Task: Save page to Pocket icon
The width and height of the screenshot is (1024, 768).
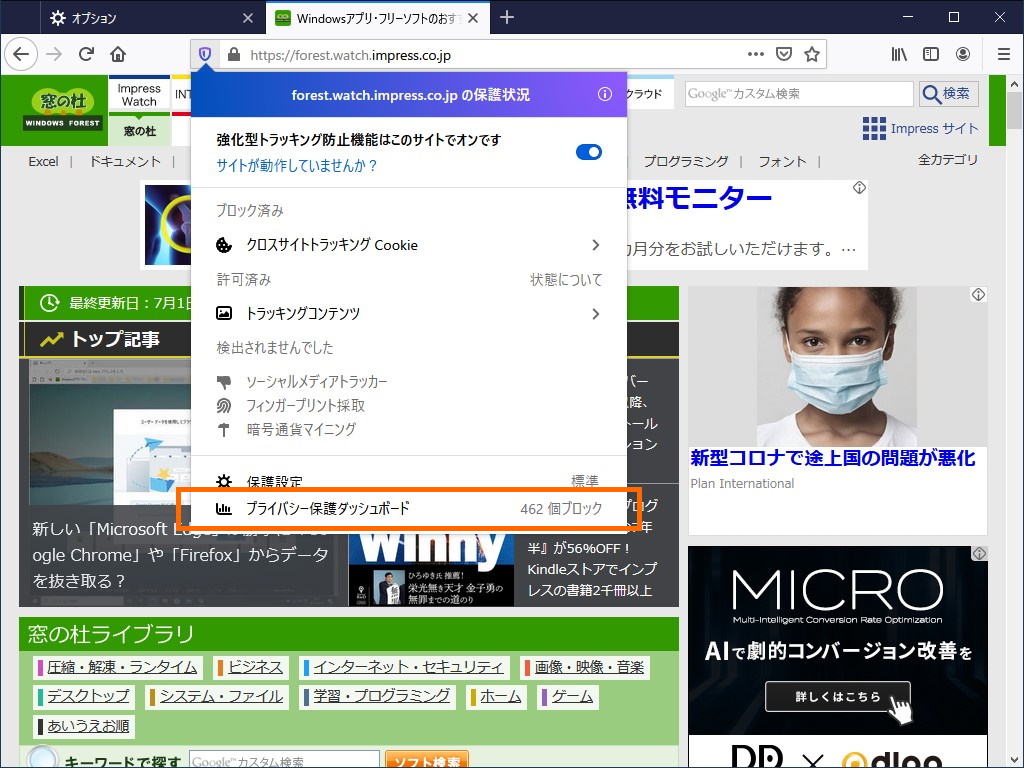Action: 784,54
